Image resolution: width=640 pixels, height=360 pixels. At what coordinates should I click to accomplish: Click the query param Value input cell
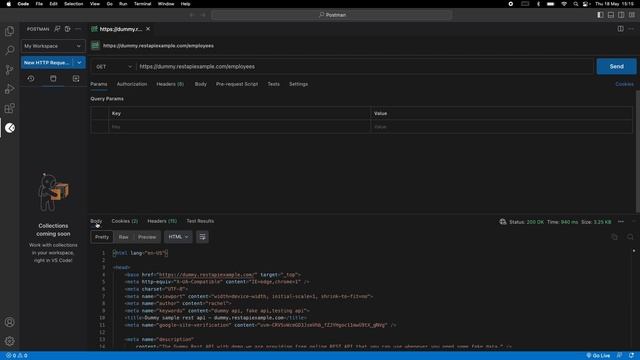(x=502, y=127)
